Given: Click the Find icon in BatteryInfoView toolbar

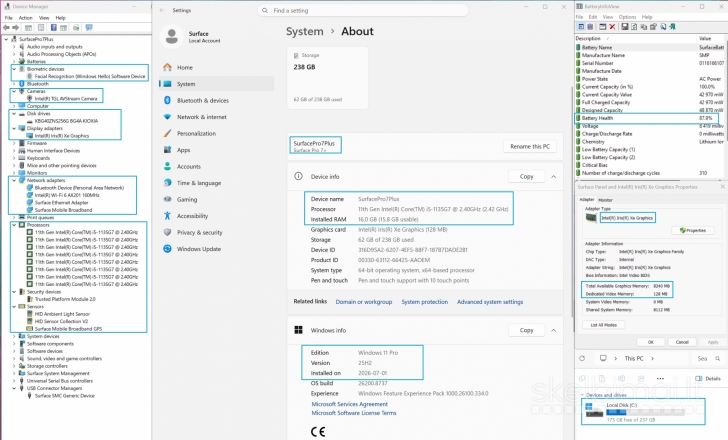Looking at the screenshot, I should [663, 26].
